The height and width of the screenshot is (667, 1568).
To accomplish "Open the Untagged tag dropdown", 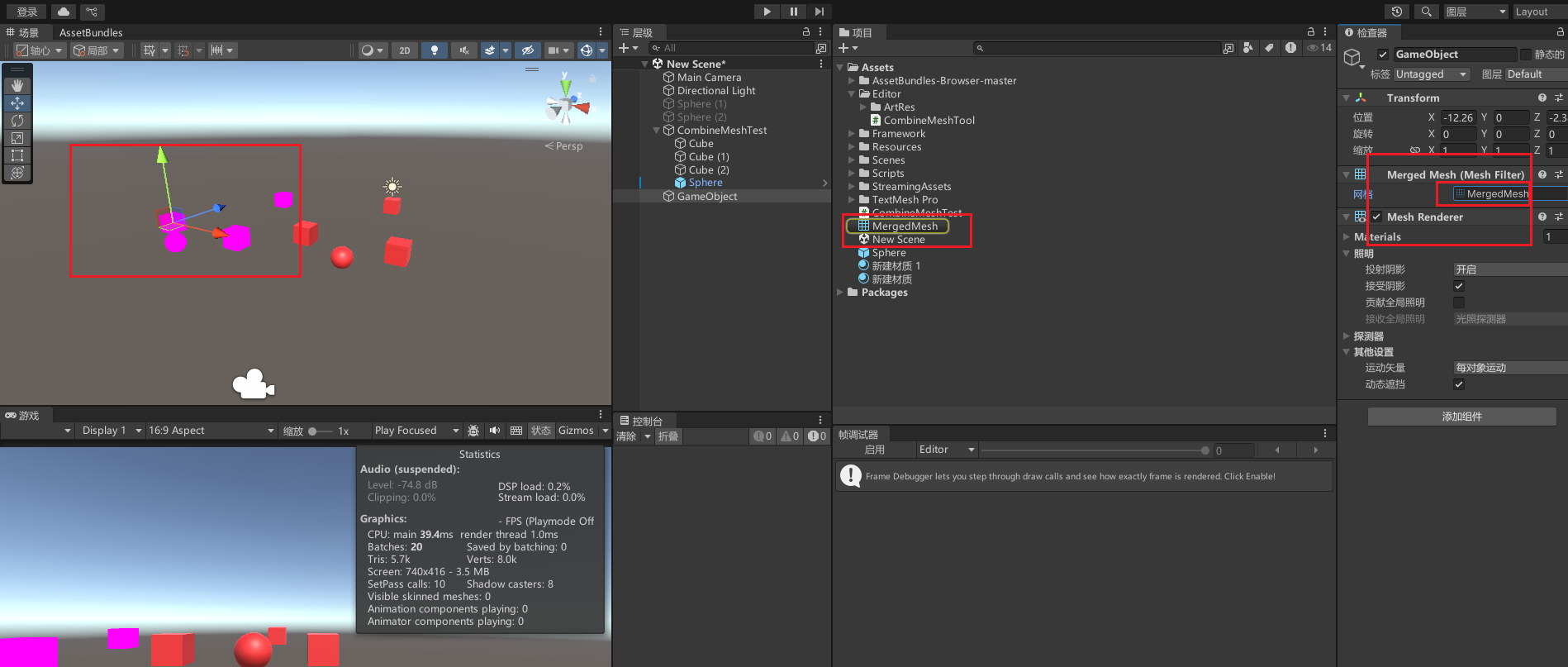I will (1432, 74).
